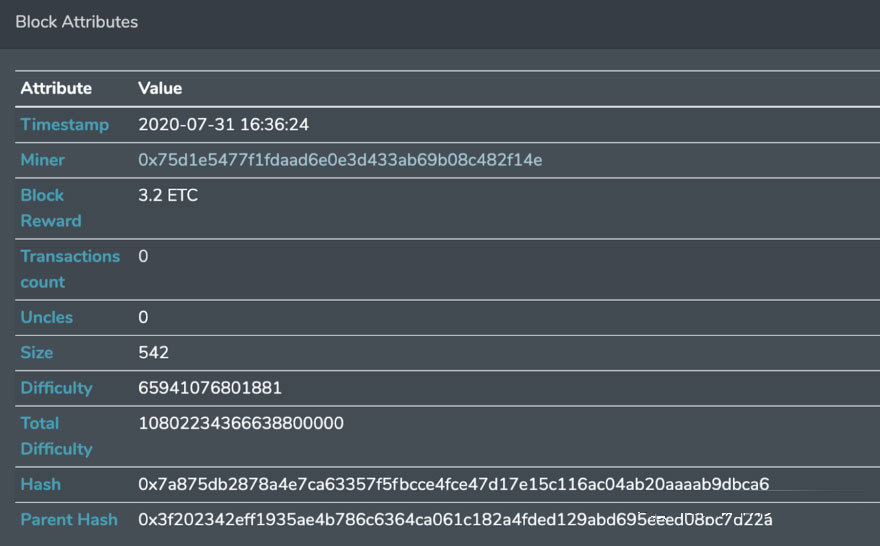Viewport: 880px width, 546px height.
Task: Select the difficulty value 65941076801881
Action: [x=210, y=388]
